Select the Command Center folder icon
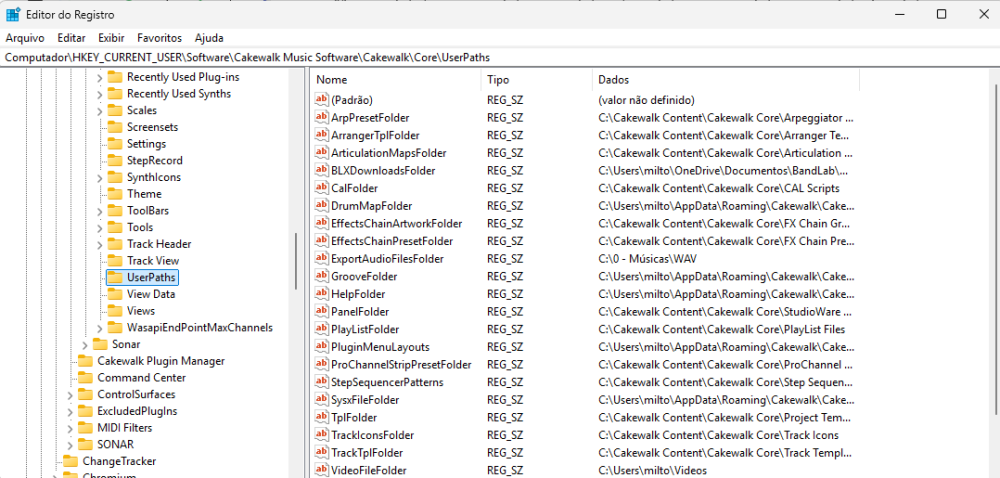This screenshot has width=1000, height=478. click(x=85, y=377)
